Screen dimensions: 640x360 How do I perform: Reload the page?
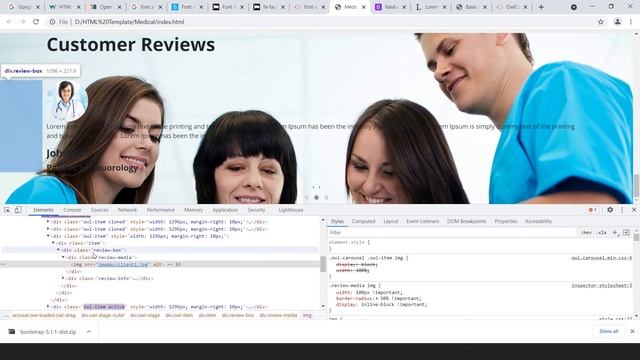36,22
